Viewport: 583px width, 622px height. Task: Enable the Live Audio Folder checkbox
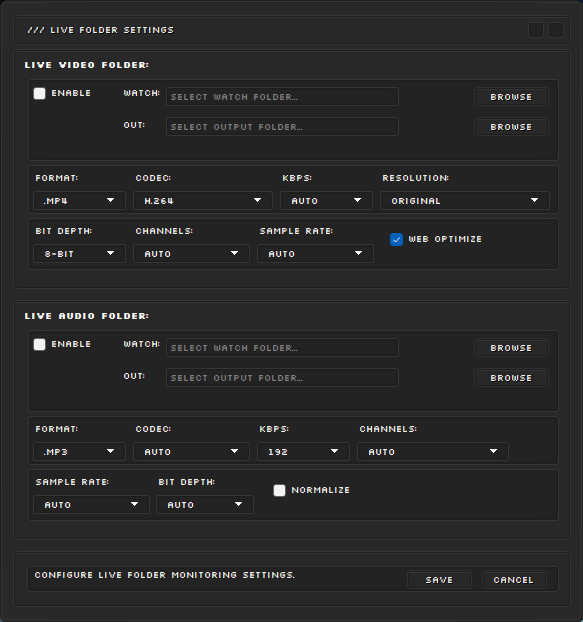pyautogui.click(x=39, y=344)
